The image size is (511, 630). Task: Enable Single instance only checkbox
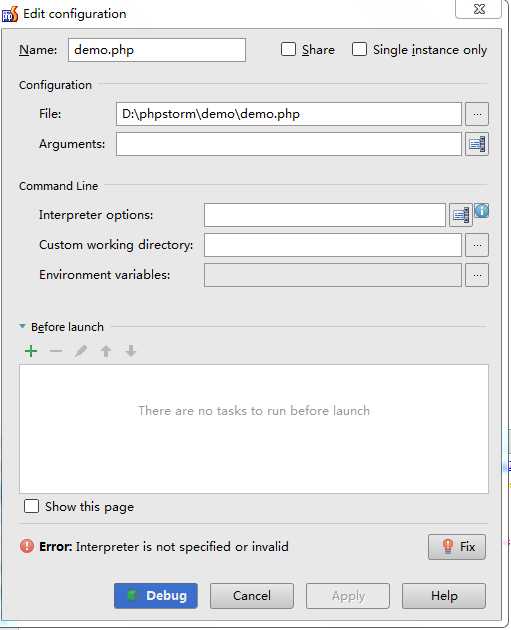point(359,49)
